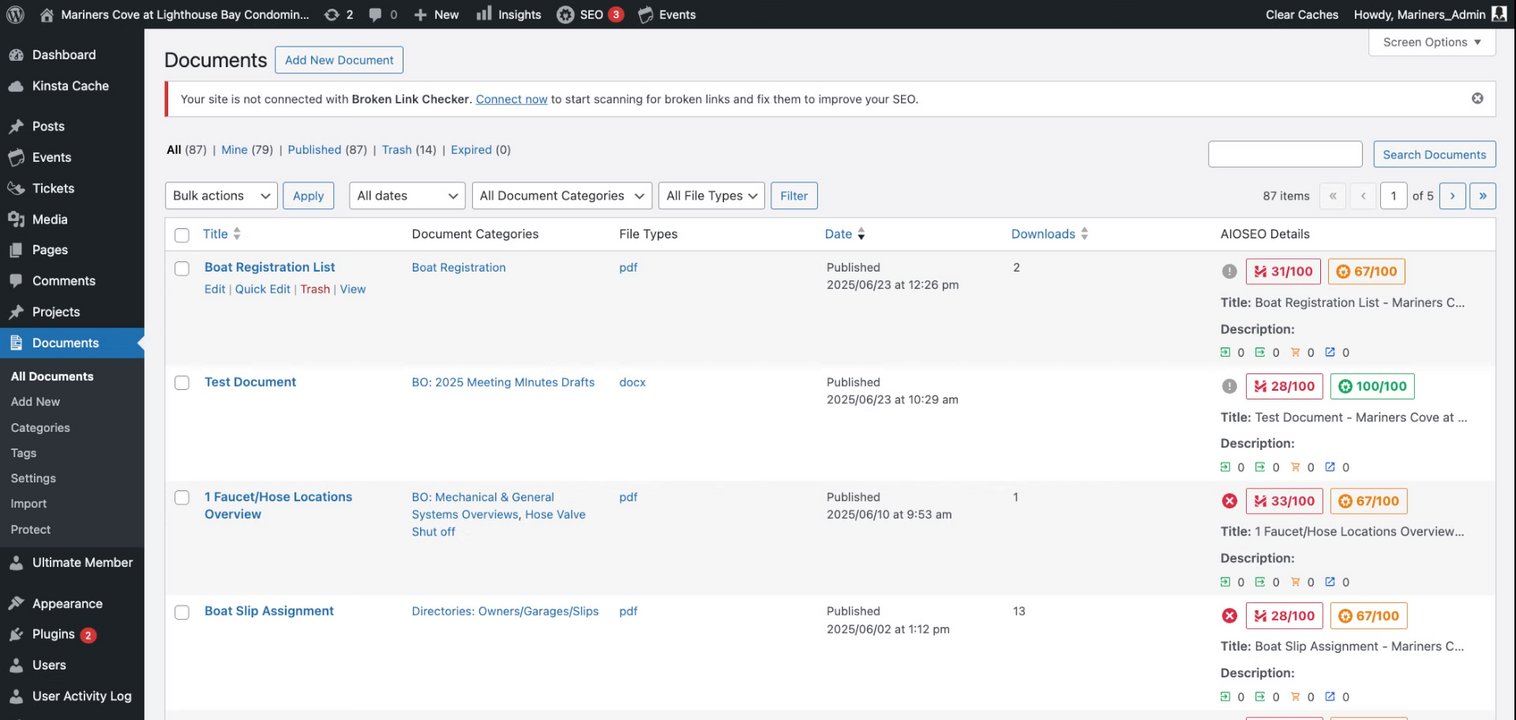Switch to the Trash documents view

point(396,150)
